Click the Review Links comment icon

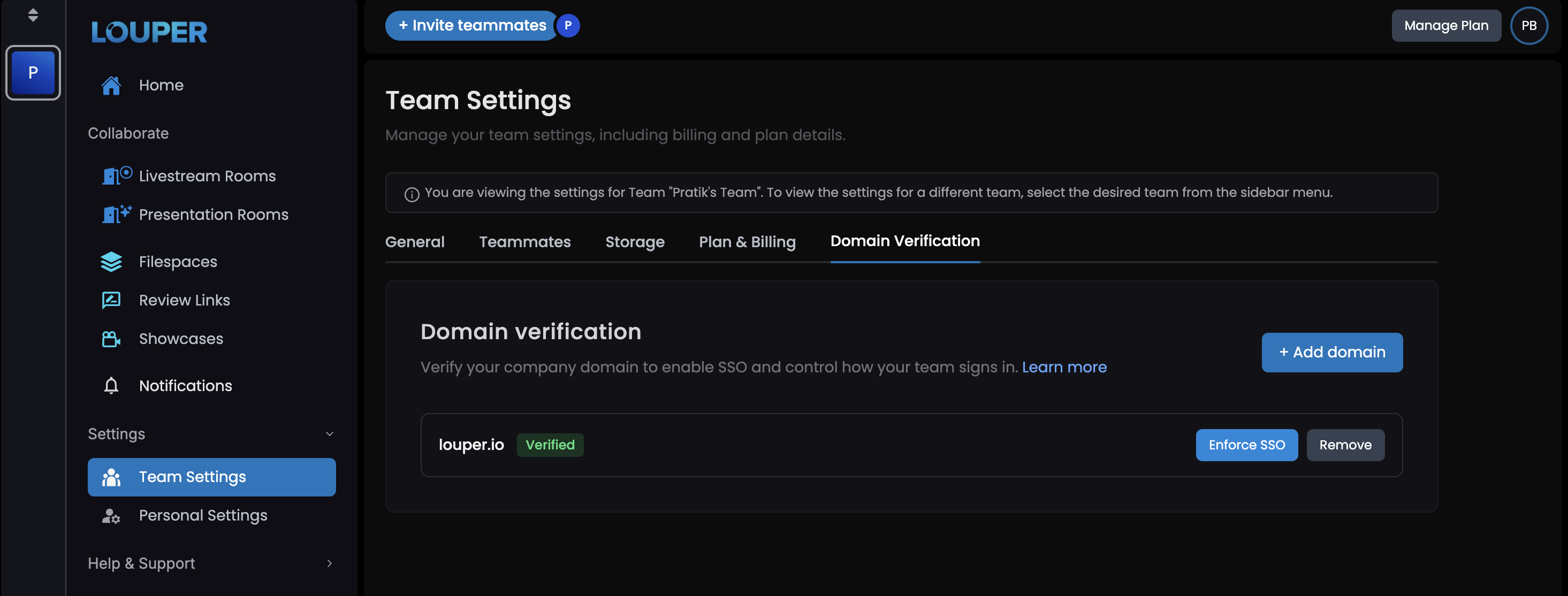click(x=111, y=300)
